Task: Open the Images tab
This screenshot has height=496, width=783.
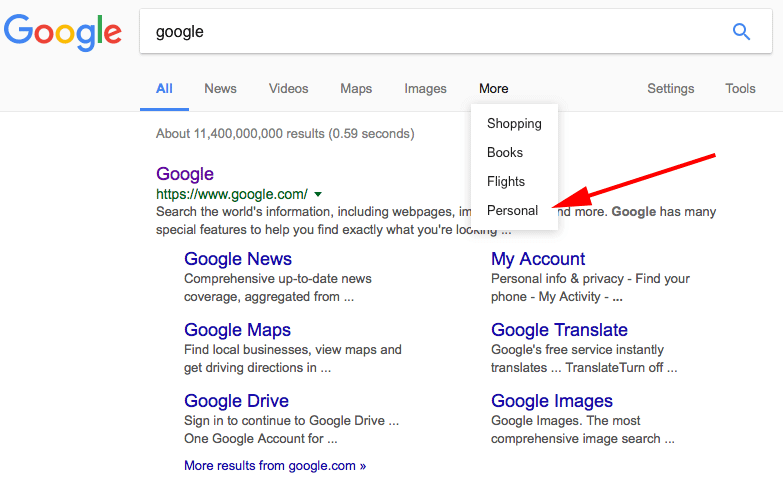Action: pos(425,89)
